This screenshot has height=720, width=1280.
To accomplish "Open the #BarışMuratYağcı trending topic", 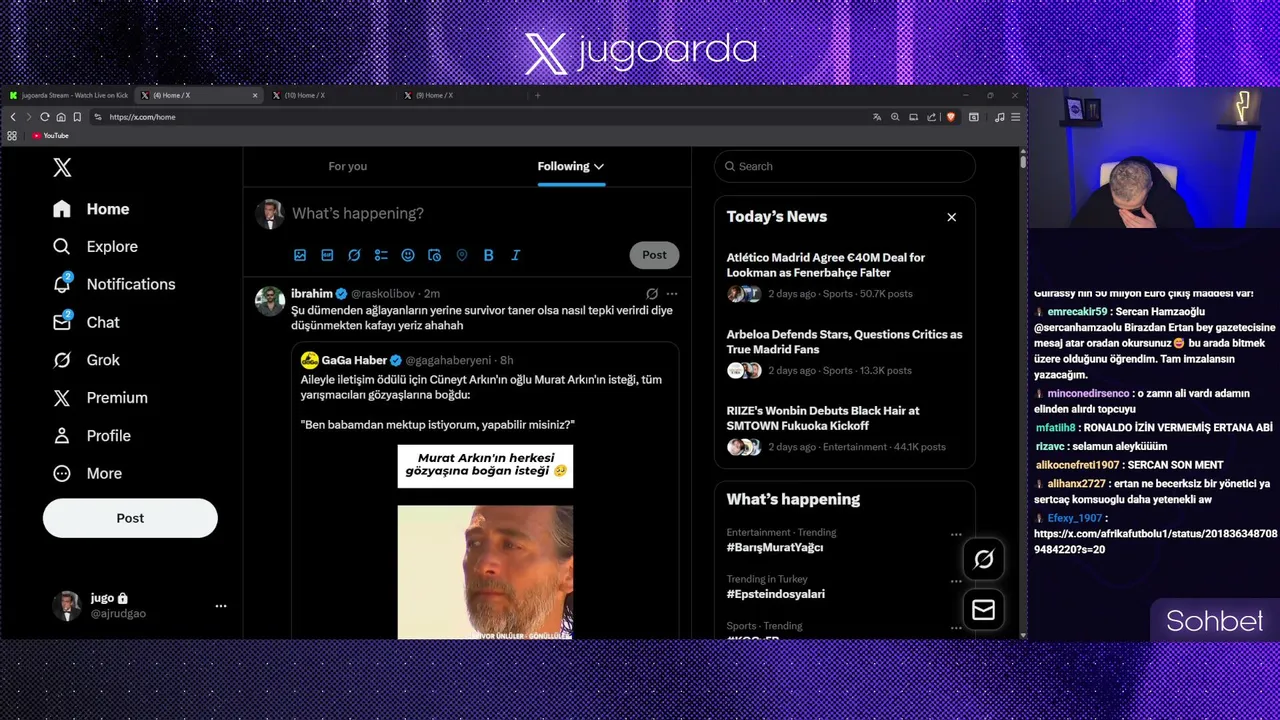I will (775, 548).
